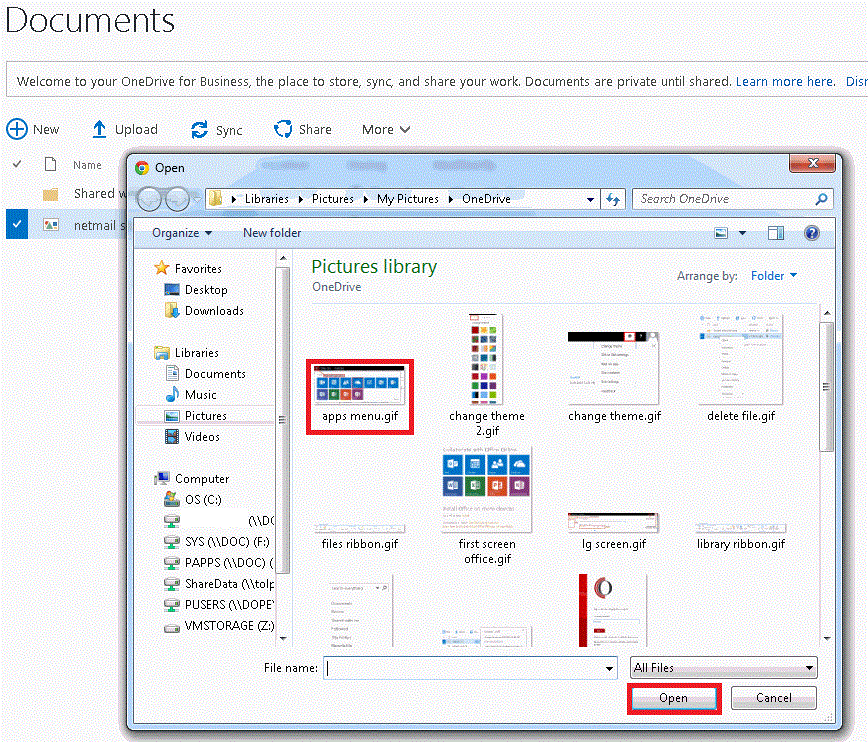The height and width of the screenshot is (742, 868).
Task: Click the Shared folder icon
Action: tap(50, 194)
